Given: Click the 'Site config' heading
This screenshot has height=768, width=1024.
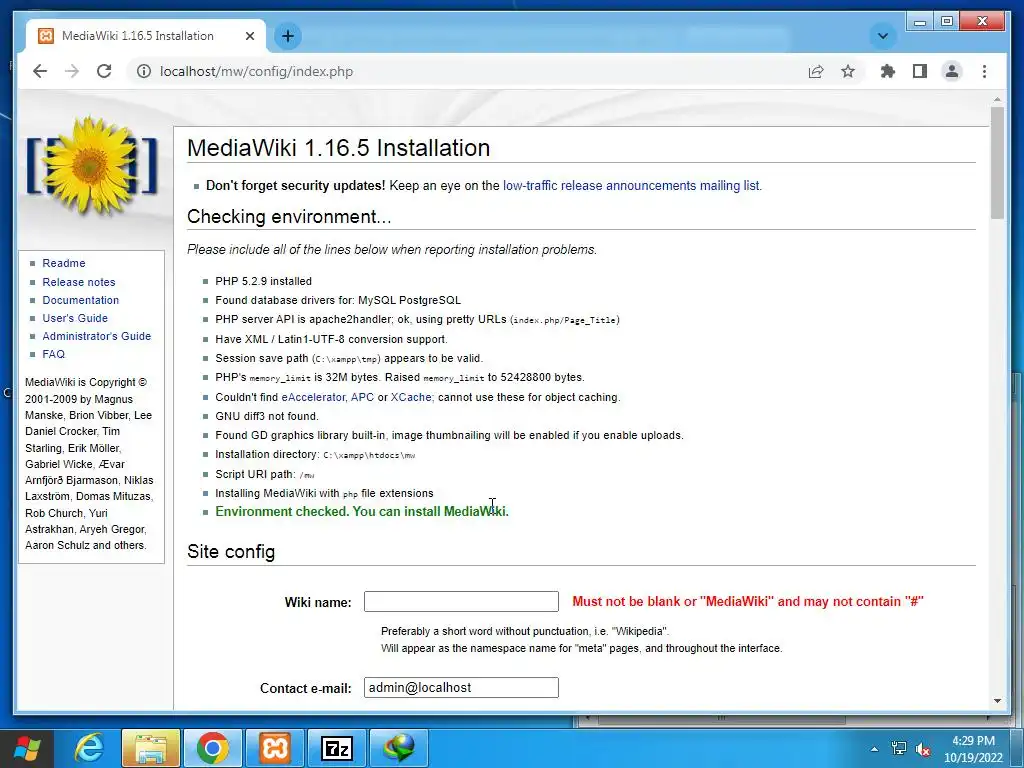Looking at the screenshot, I should point(231,552).
